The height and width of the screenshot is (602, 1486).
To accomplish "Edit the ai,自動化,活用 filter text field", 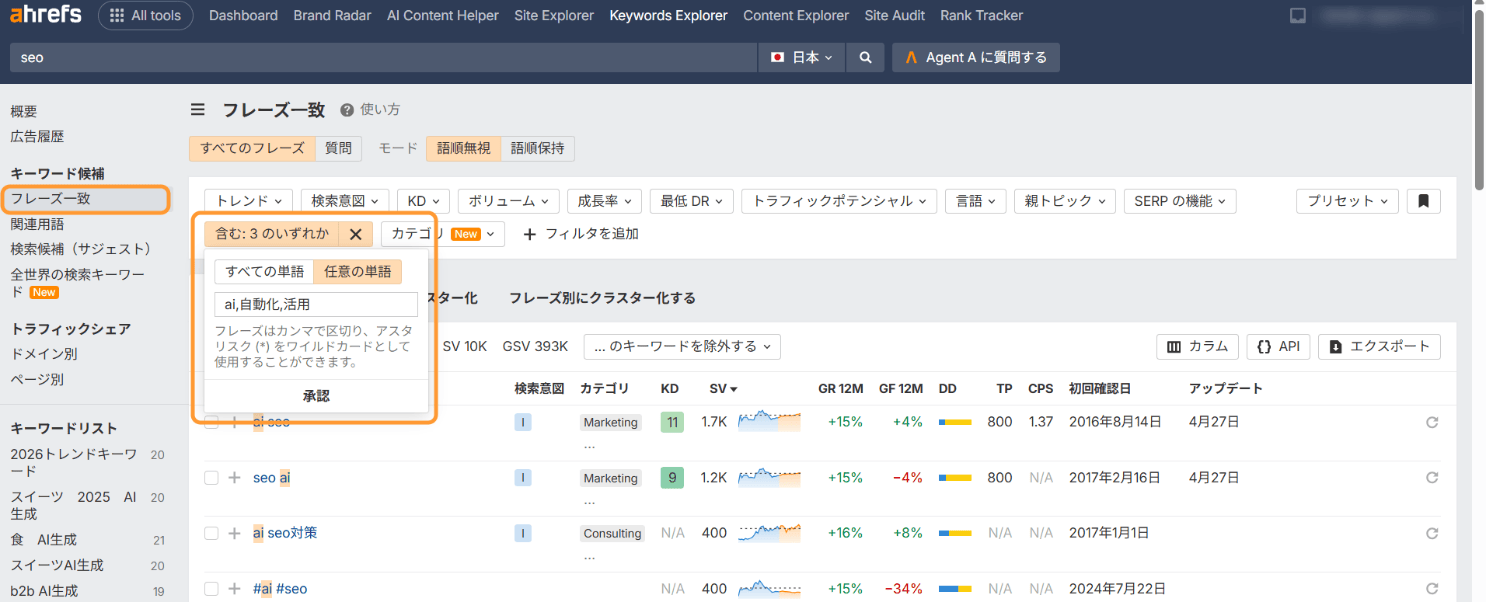I will point(316,305).
